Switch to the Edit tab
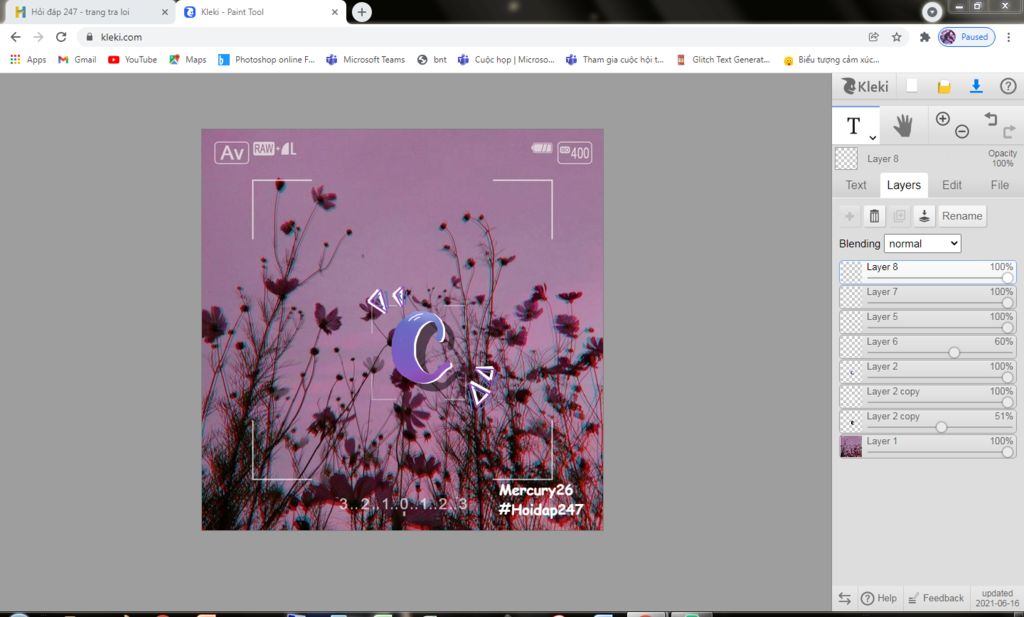Viewport: 1024px width, 617px height. coord(952,185)
